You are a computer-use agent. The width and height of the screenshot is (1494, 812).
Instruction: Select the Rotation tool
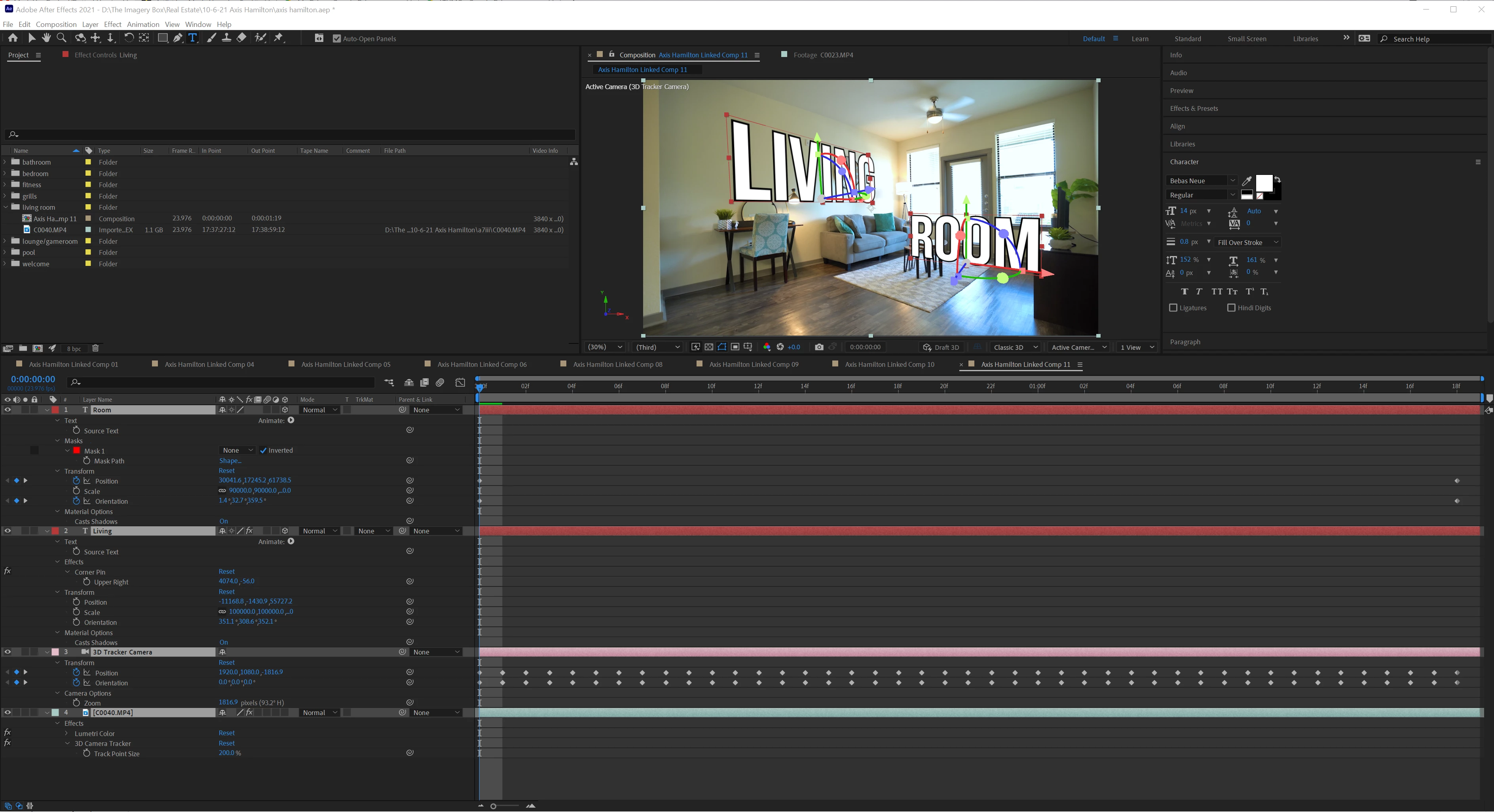point(129,38)
